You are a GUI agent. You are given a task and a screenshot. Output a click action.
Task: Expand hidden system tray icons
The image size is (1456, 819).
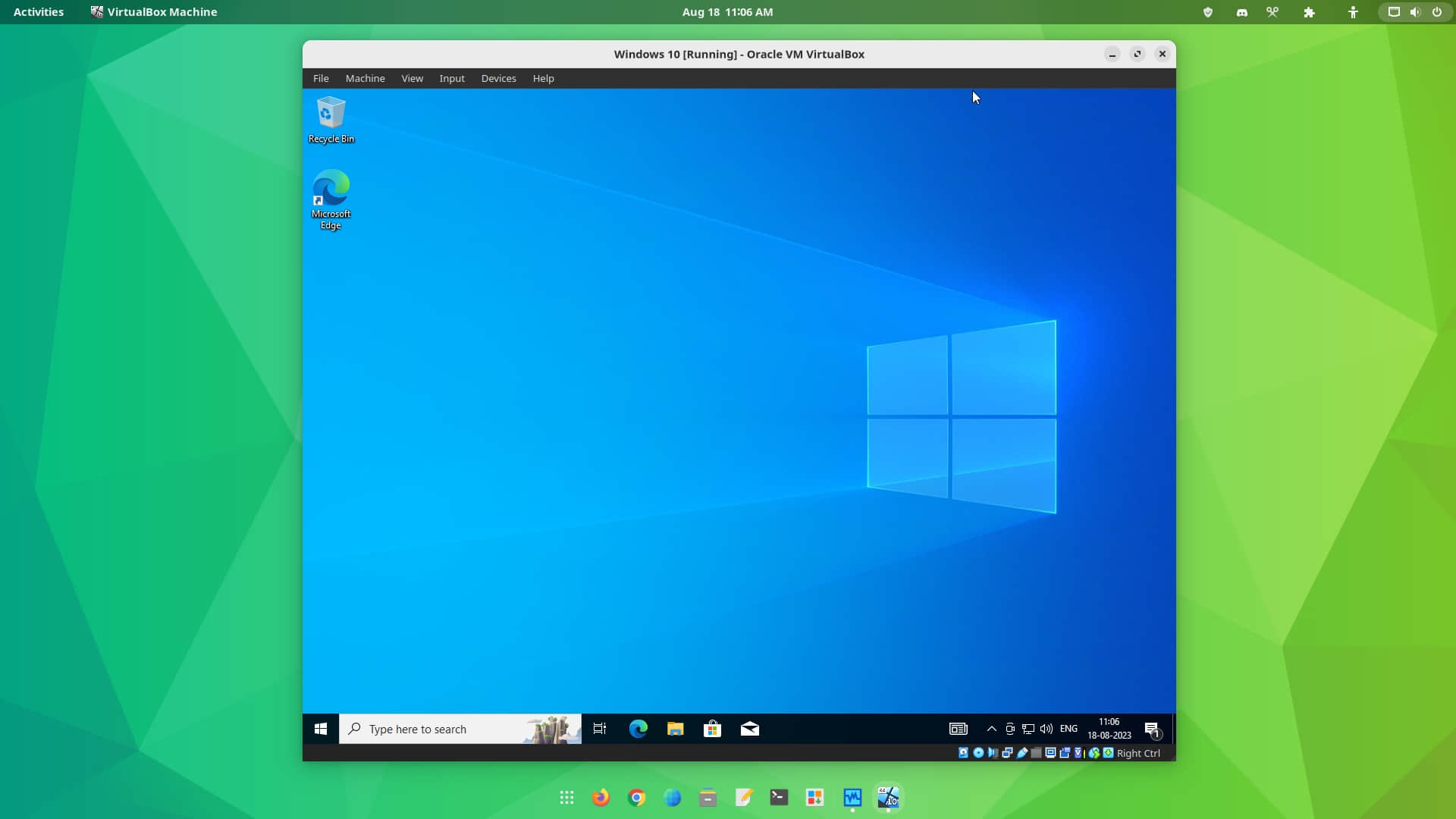pyautogui.click(x=990, y=728)
